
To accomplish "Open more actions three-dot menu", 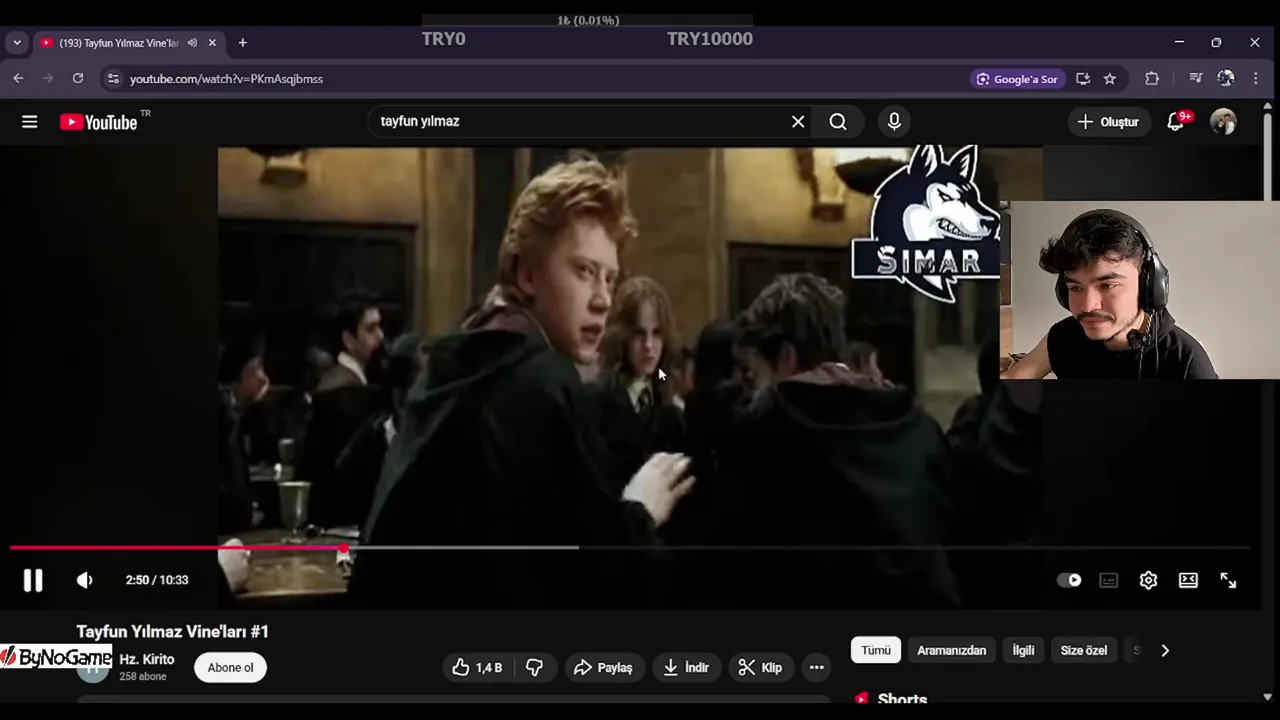I will [816, 667].
